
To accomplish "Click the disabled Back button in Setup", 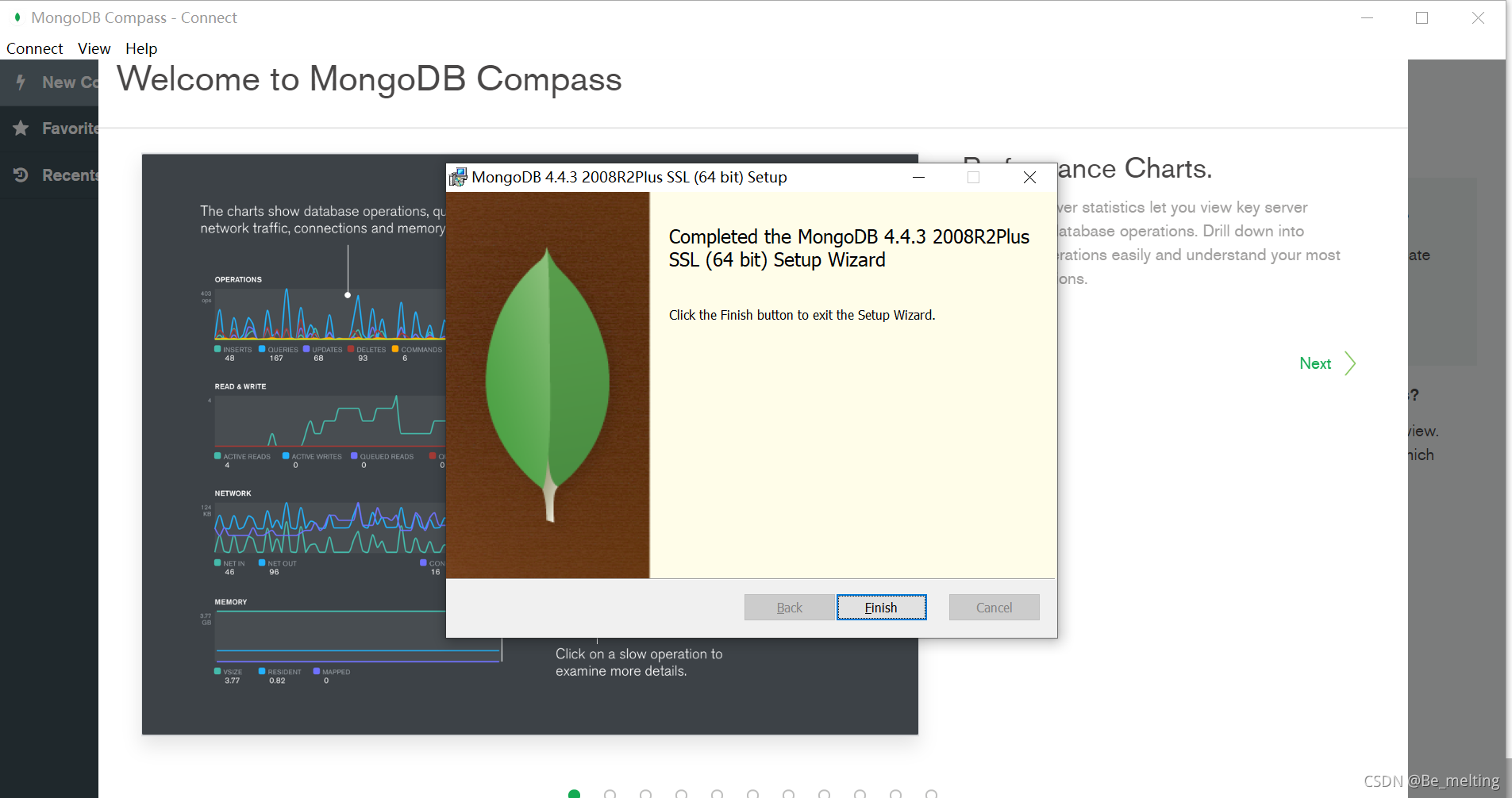I will coord(790,608).
